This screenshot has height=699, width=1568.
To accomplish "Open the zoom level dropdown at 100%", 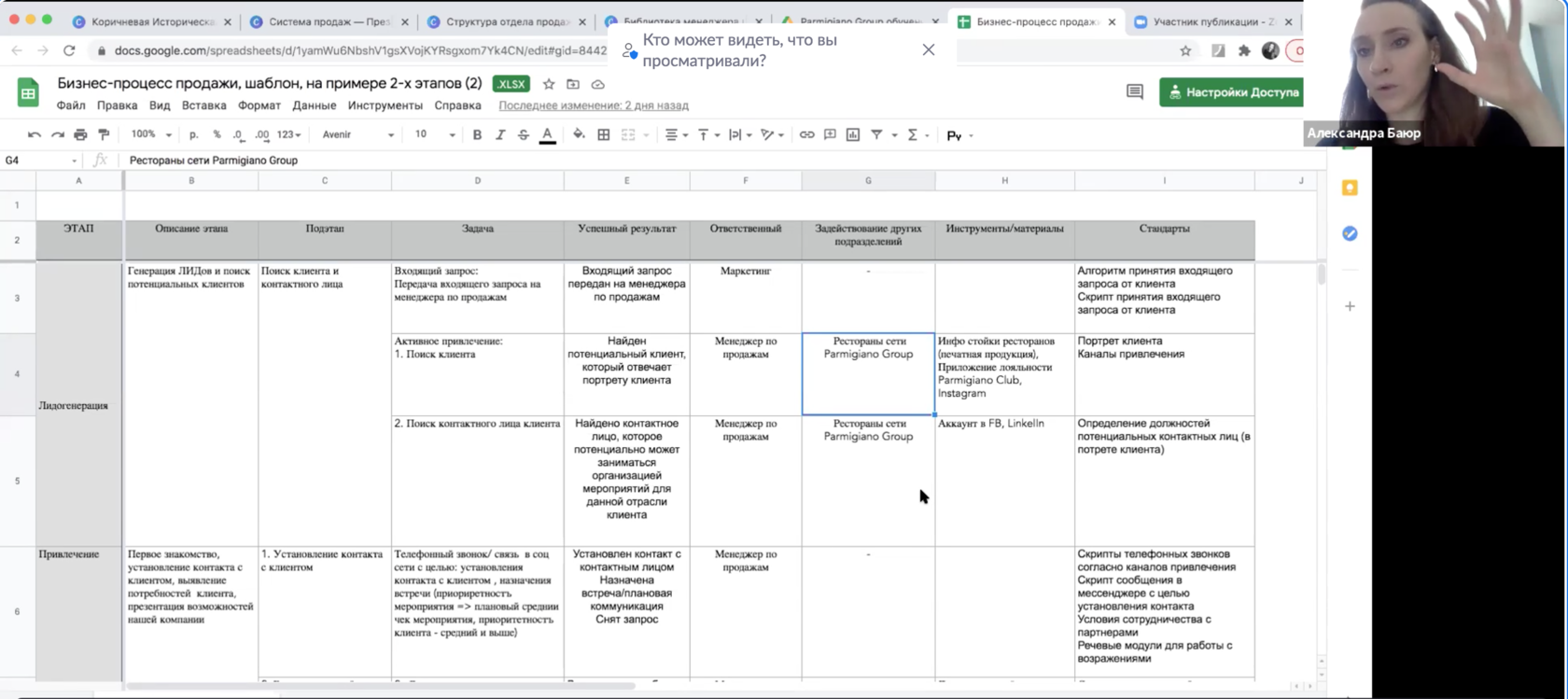I will (151, 135).
